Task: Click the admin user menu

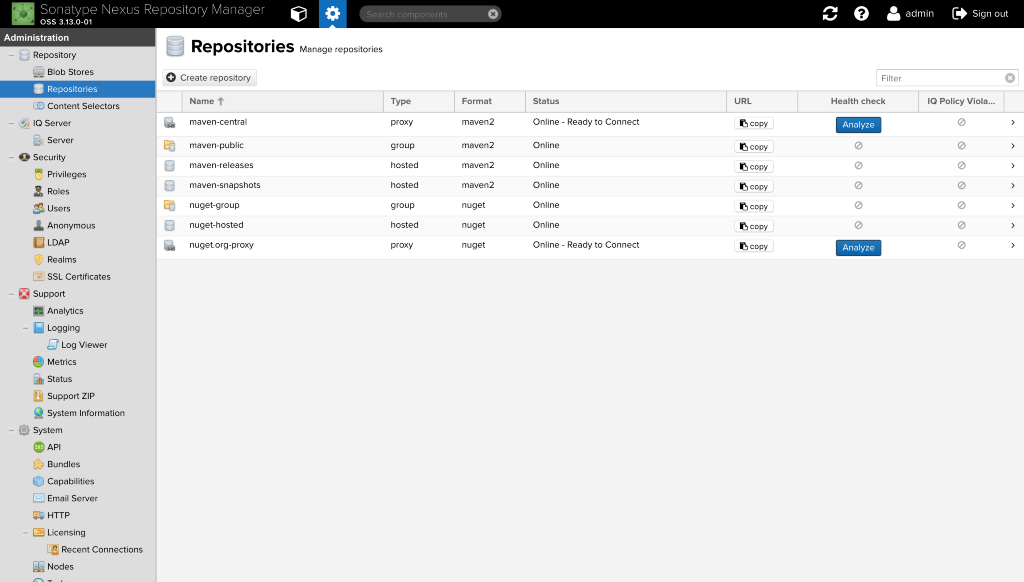Action: pos(910,14)
